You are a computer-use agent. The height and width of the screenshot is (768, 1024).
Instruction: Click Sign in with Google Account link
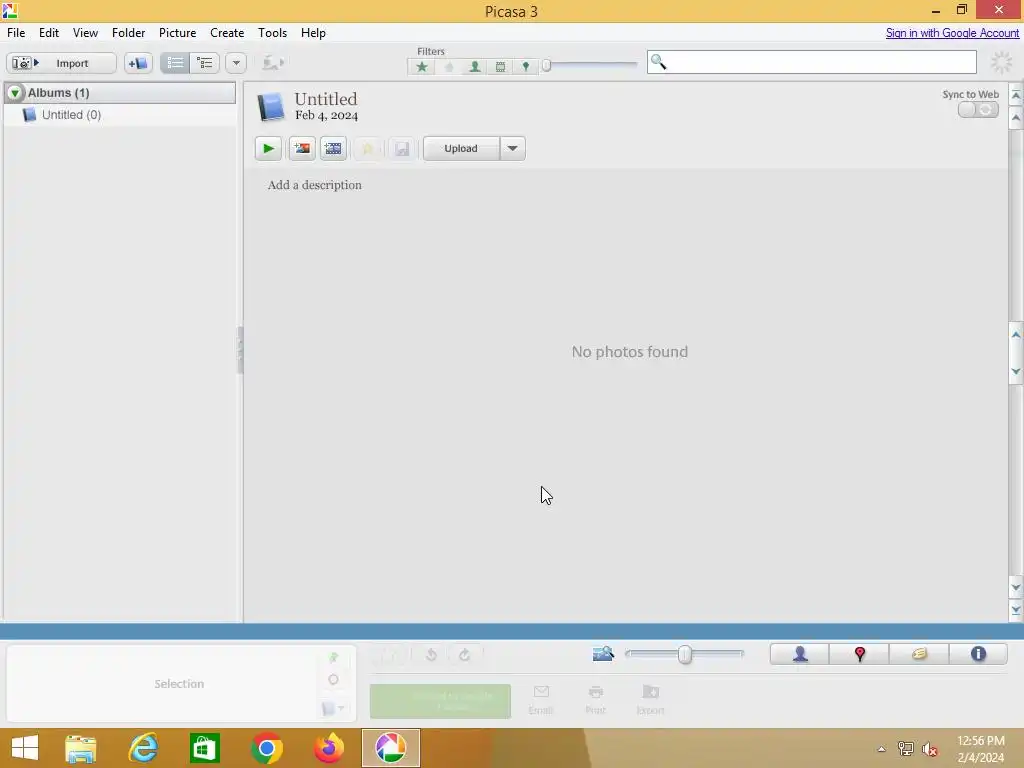click(x=952, y=33)
